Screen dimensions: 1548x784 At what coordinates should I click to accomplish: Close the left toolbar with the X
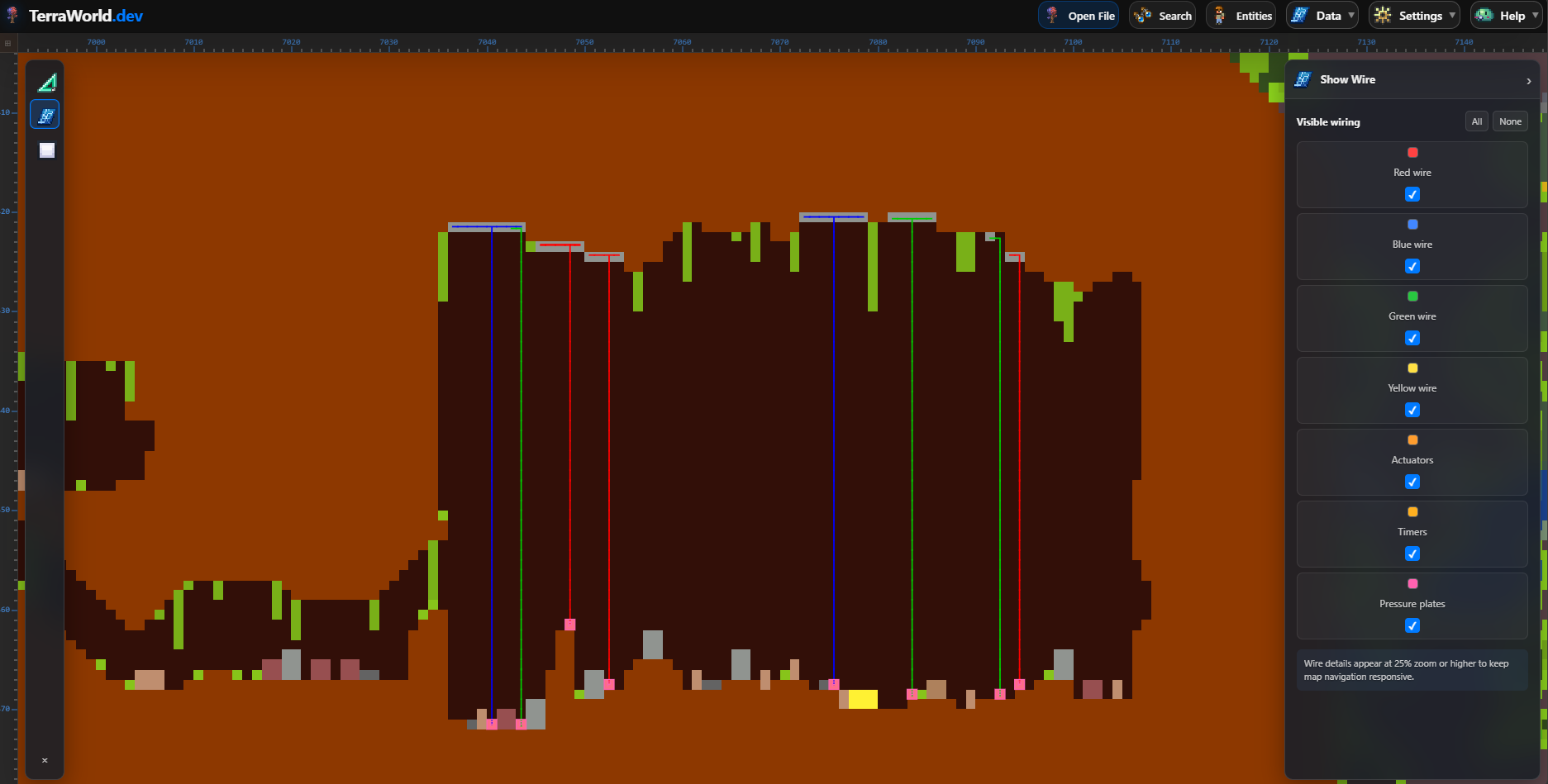pos(45,760)
